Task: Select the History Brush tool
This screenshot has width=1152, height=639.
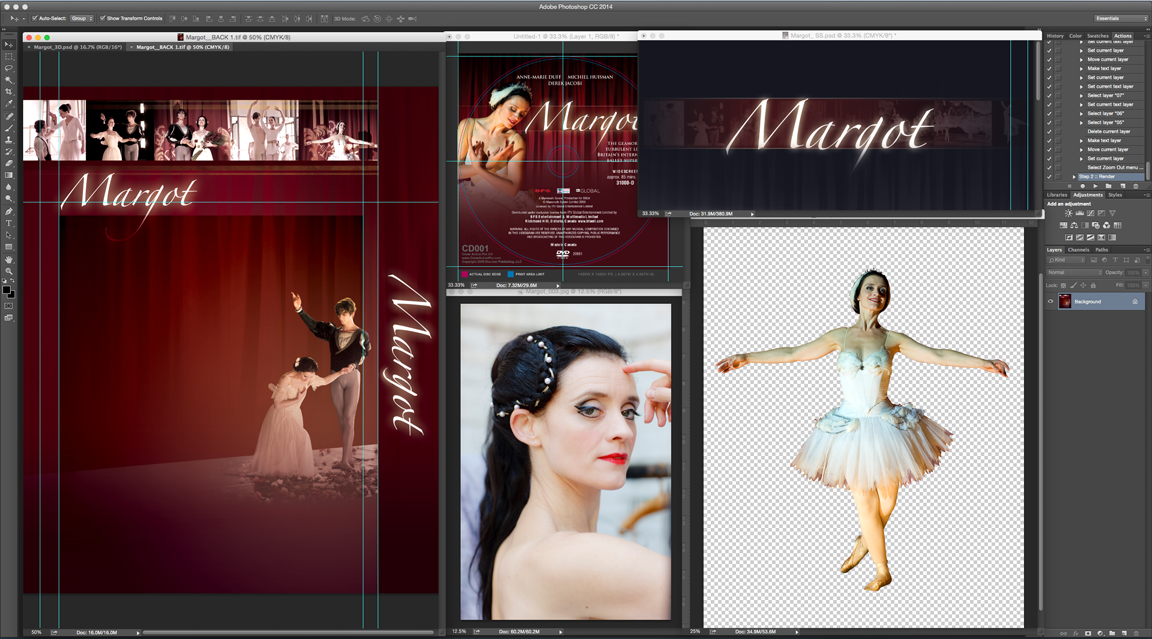Action: (9, 151)
